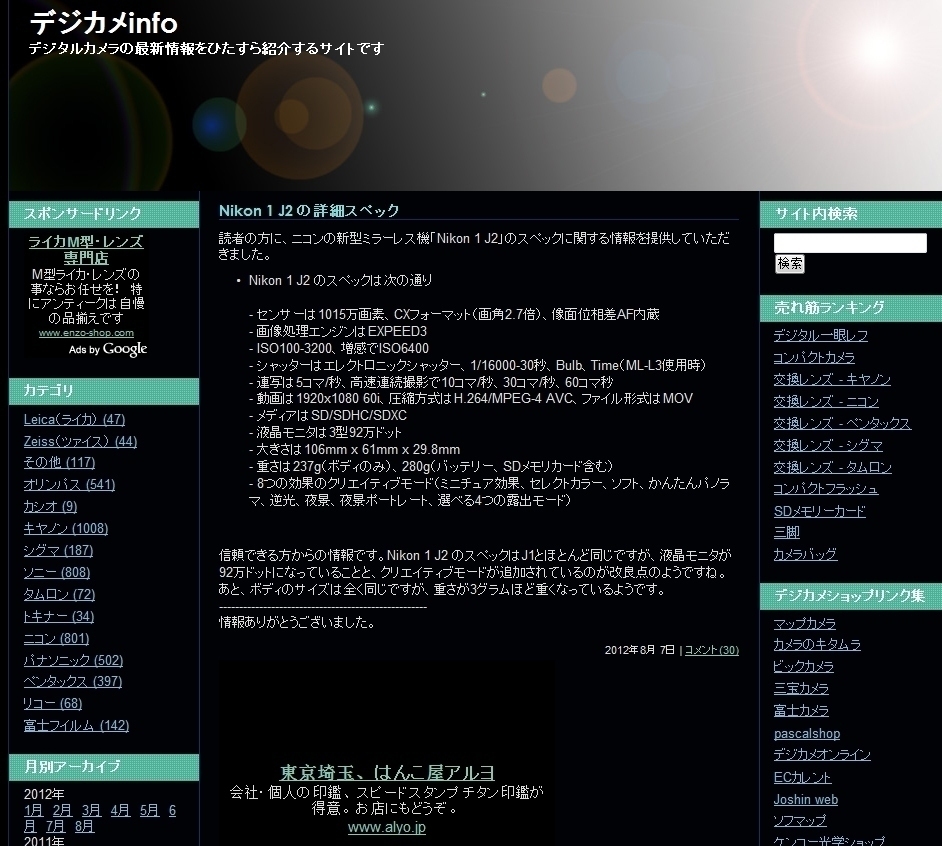Click the メディアはSD/SDHC/SDXC spec line
Viewport: 942px width, 846px height.
pos(328,416)
